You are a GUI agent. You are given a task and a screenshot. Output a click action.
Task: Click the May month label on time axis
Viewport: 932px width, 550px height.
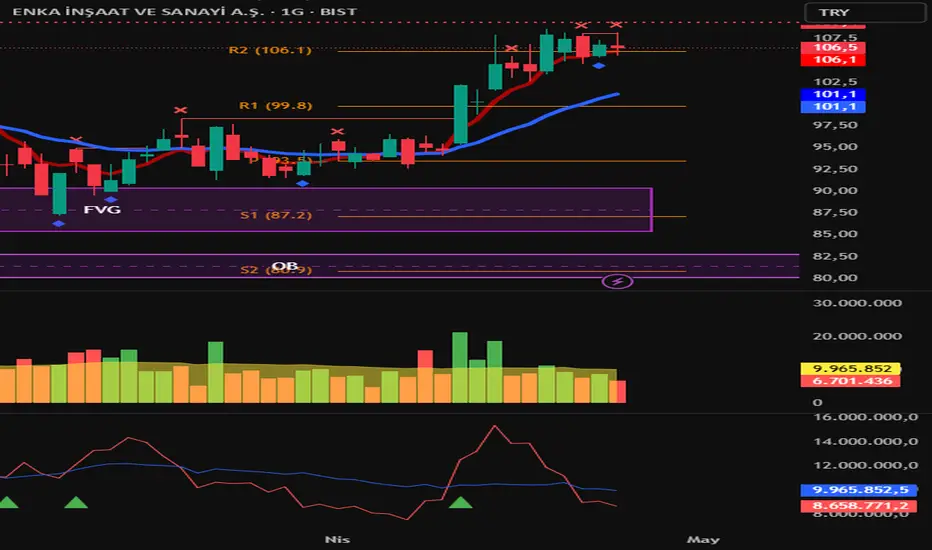pos(703,539)
